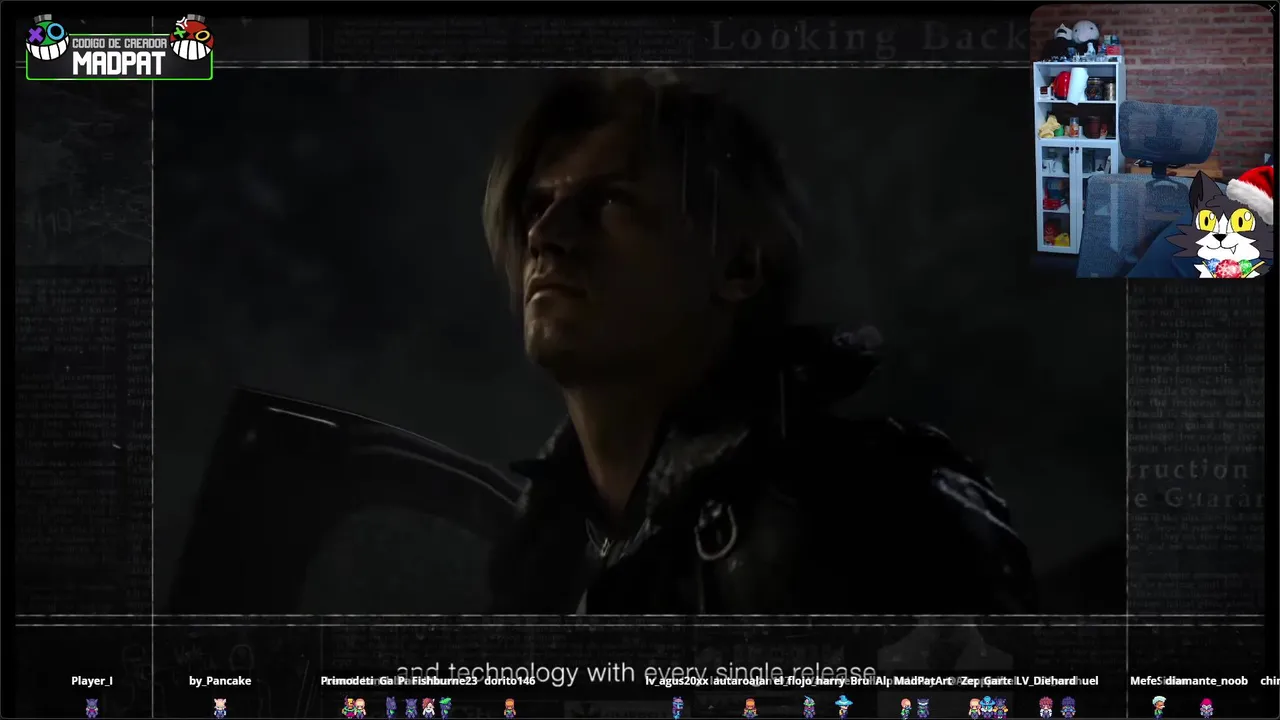Click the by_Pancake name label
The height and width of the screenshot is (720, 1280).
tap(220, 681)
